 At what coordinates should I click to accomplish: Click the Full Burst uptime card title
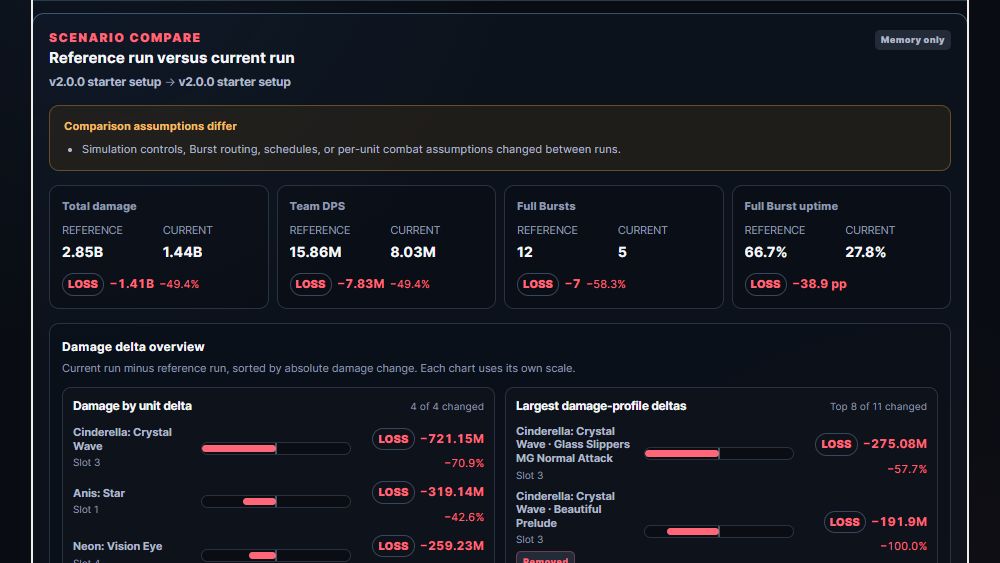(x=791, y=206)
